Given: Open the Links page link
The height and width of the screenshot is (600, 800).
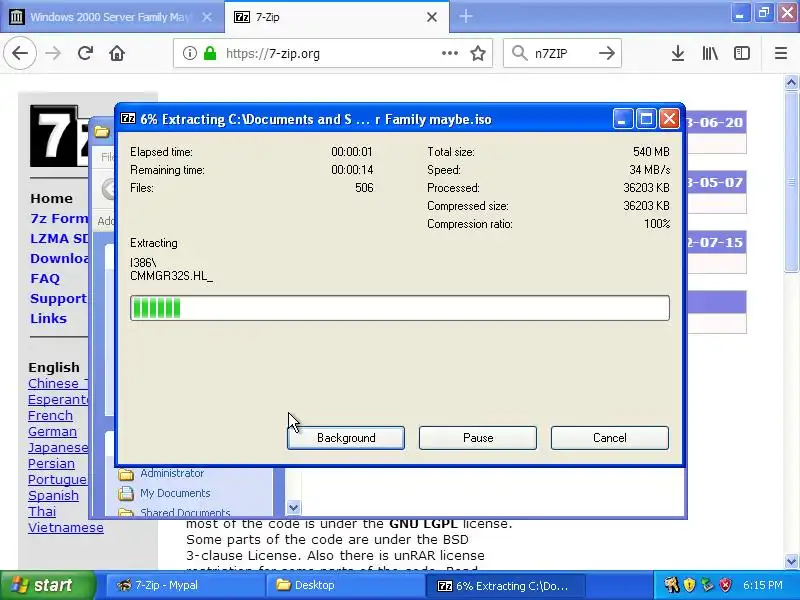Looking at the screenshot, I should [x=48, y=318].
